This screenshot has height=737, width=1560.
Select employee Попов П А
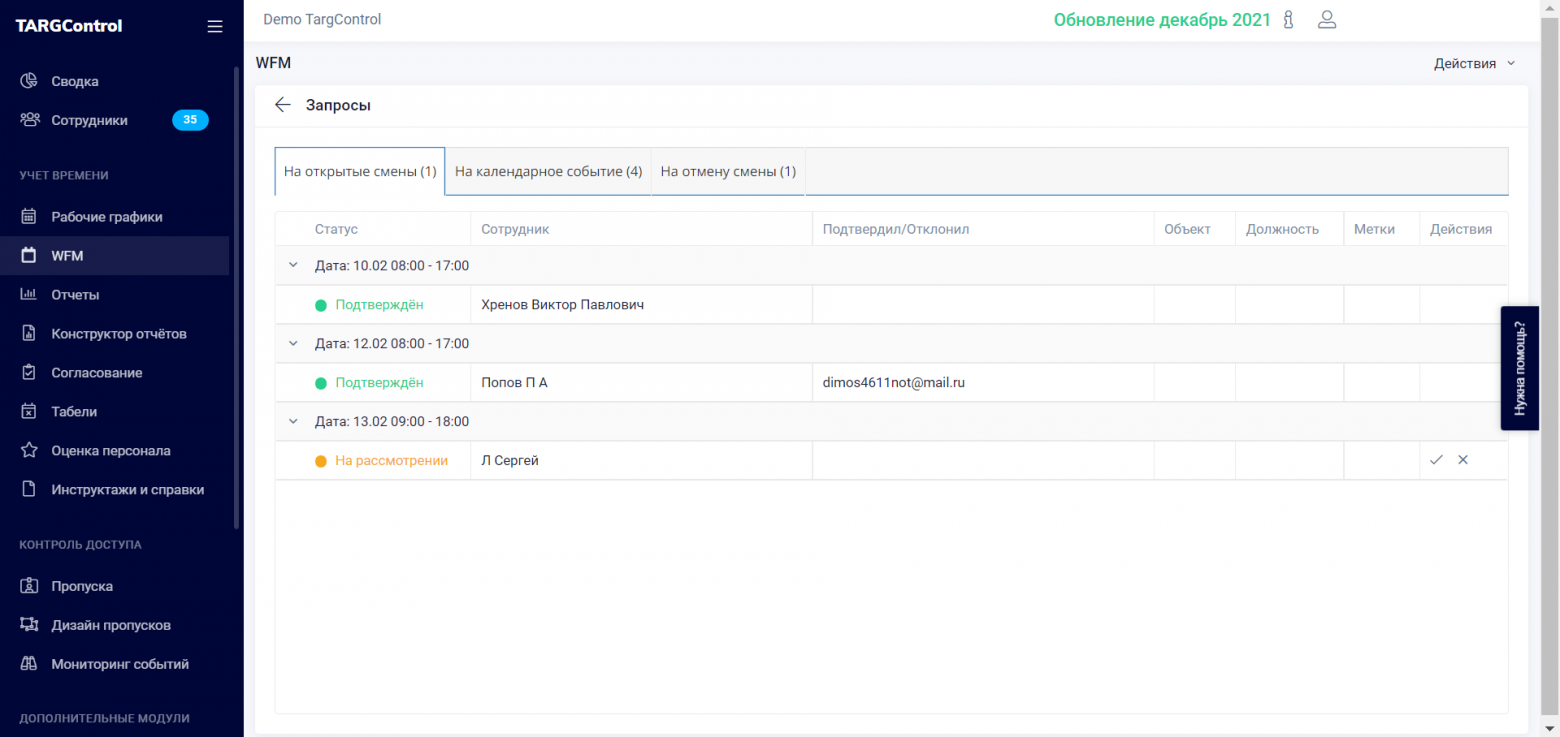(514, 382)
